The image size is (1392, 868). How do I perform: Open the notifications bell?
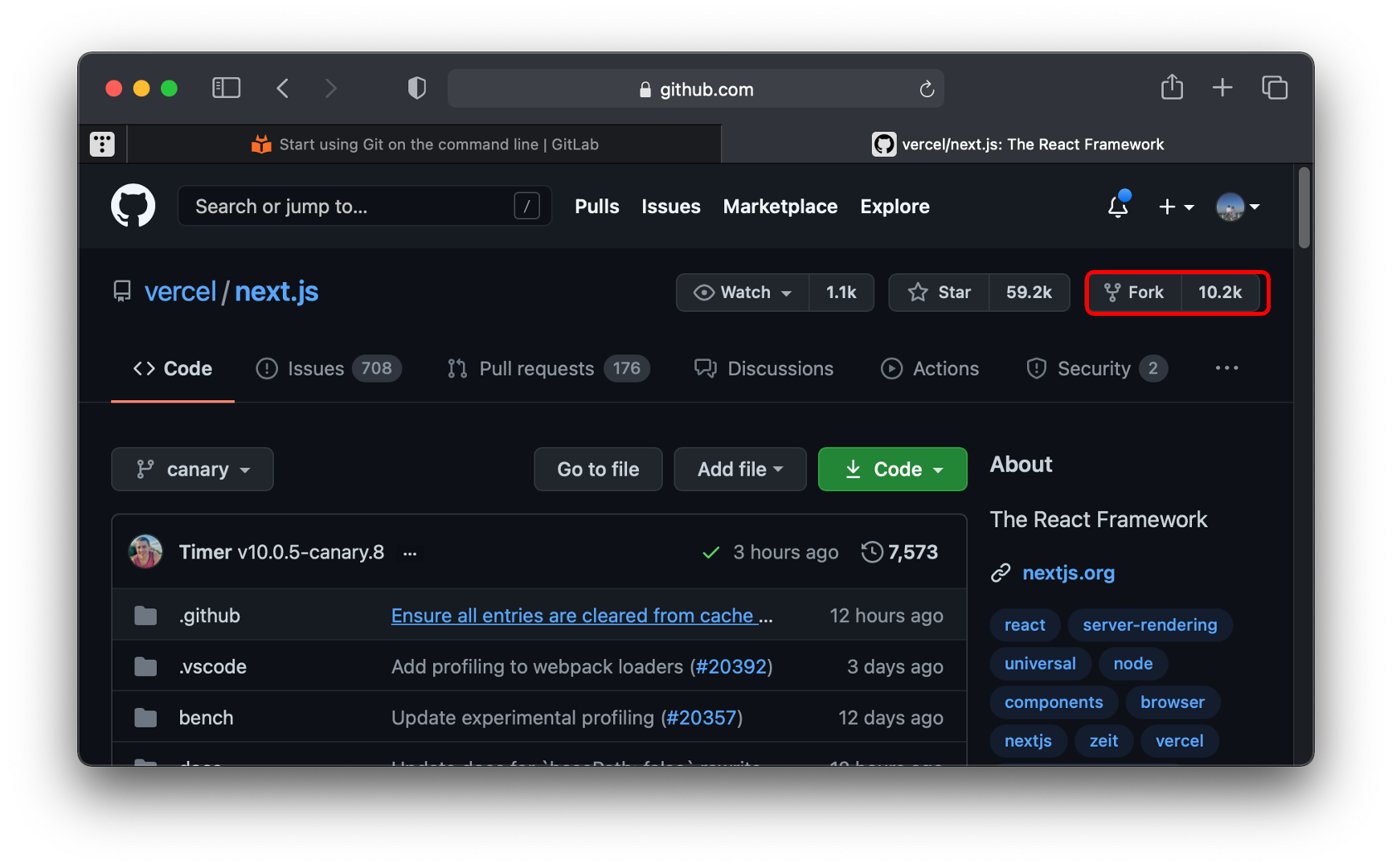1118,206
